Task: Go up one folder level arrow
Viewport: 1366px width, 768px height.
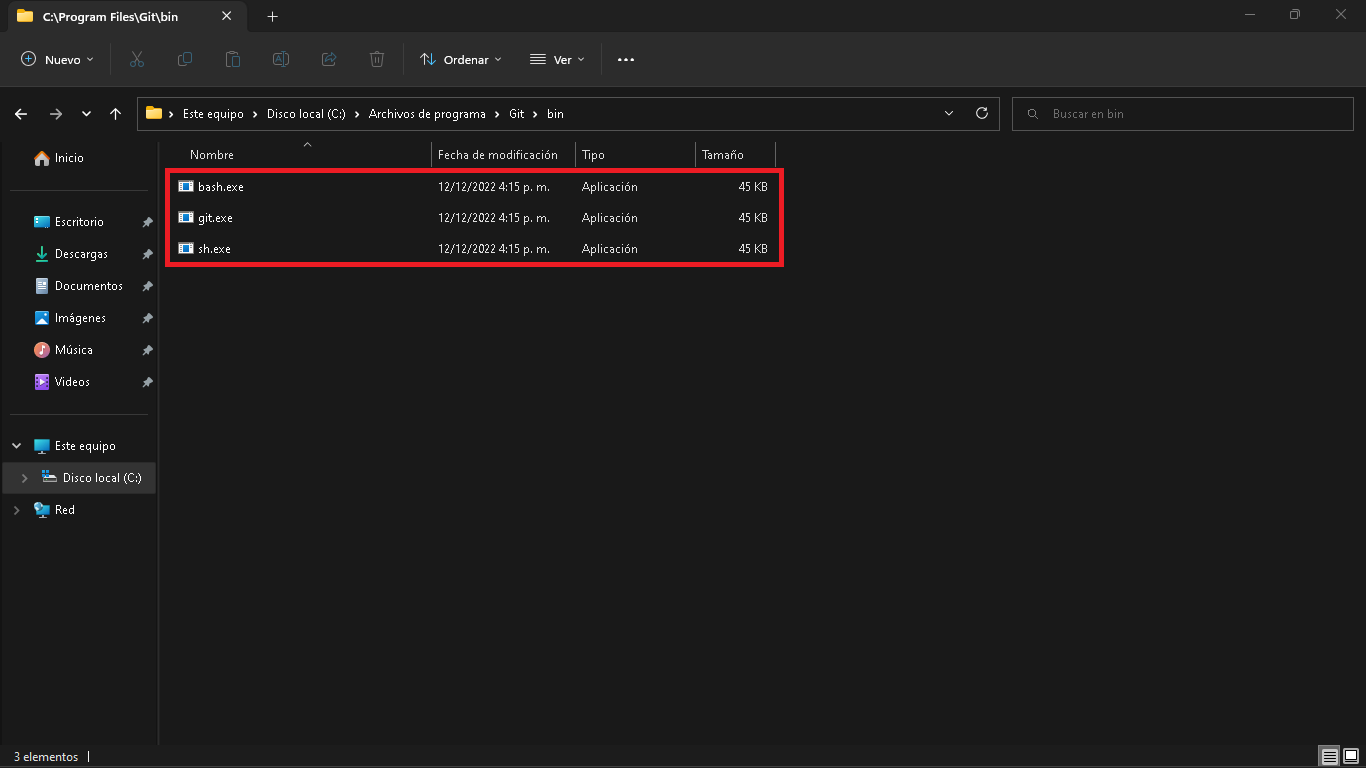Action: [x=116, y=114]
